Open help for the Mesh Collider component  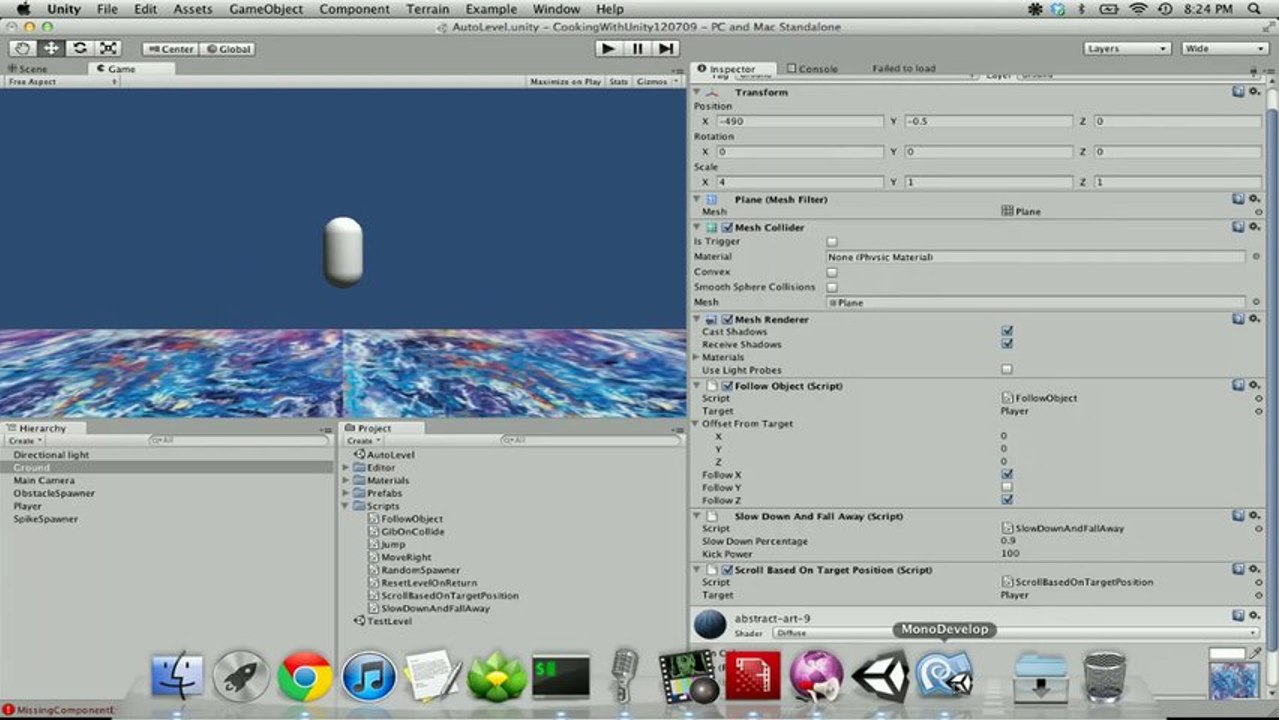pyautogui.click(x=1238, y=227)
